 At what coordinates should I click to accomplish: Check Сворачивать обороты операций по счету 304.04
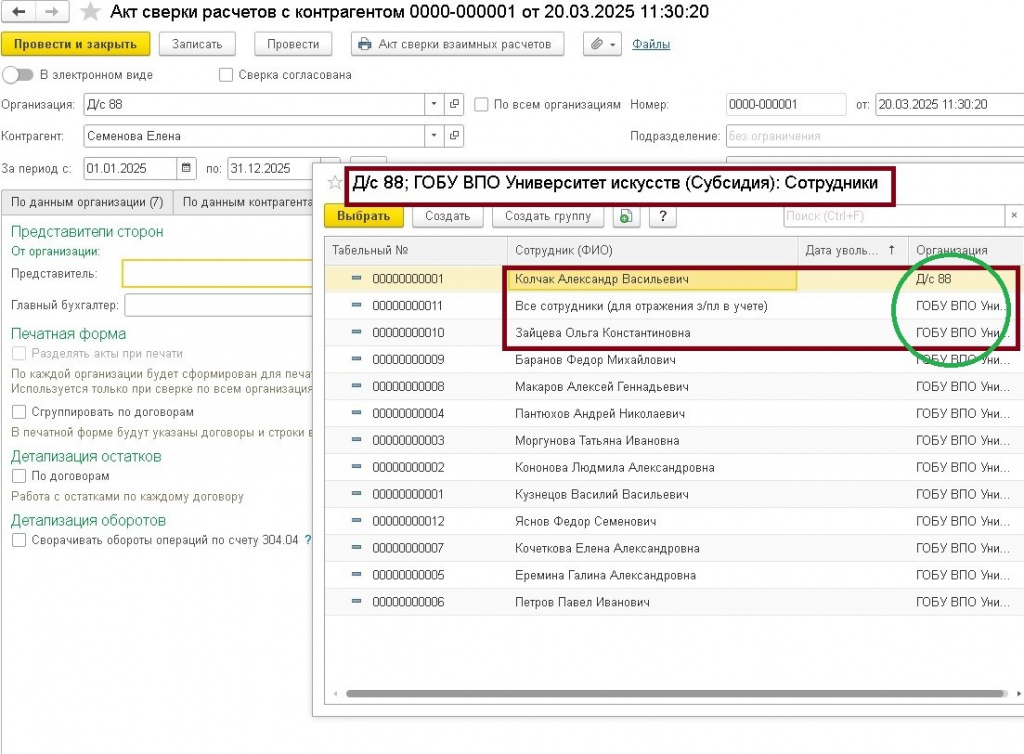pyautogui.click(x=19, y=540)
